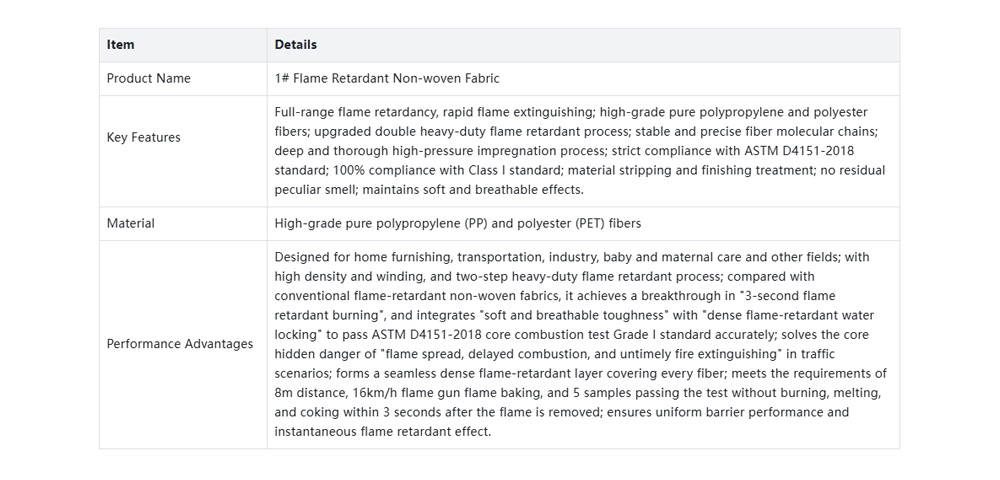Select the "Performance Advantages" row label
1000x480 pixels.
pos(180,344)
